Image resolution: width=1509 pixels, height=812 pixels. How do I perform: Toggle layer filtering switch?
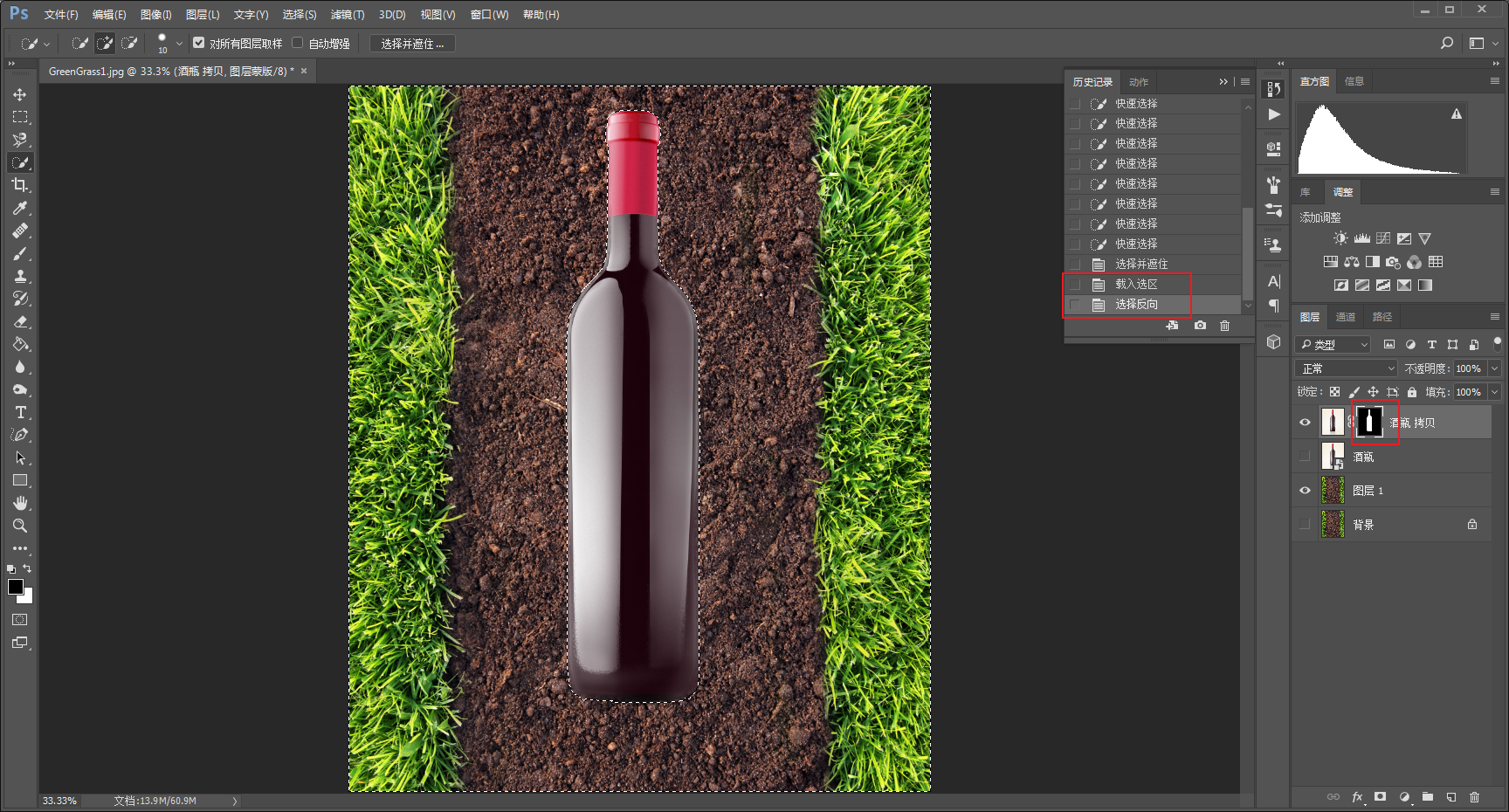pyautogui.click(x=1497, y=343)
